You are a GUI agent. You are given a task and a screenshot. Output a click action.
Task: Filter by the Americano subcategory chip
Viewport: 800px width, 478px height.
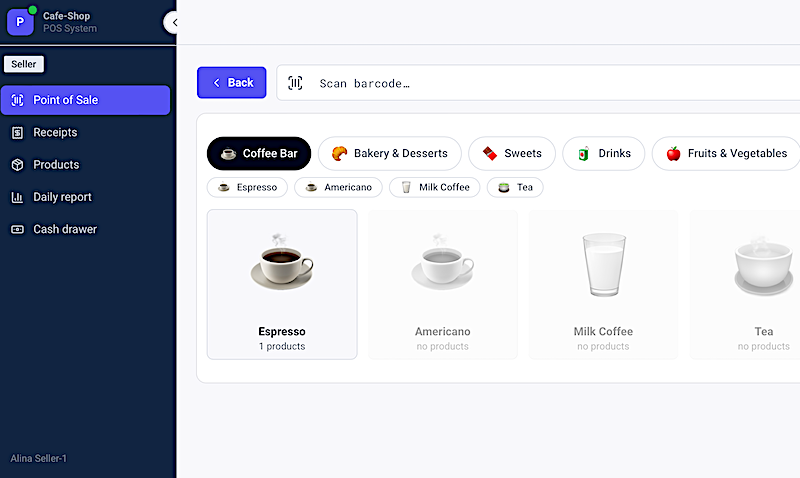[x=338, y=187]
